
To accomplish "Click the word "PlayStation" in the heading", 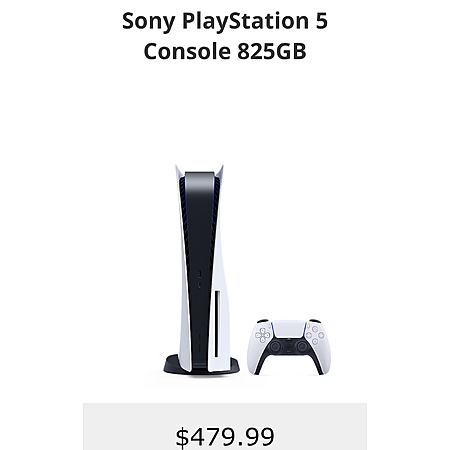I will pyautogui.click(x=245, y=21).
